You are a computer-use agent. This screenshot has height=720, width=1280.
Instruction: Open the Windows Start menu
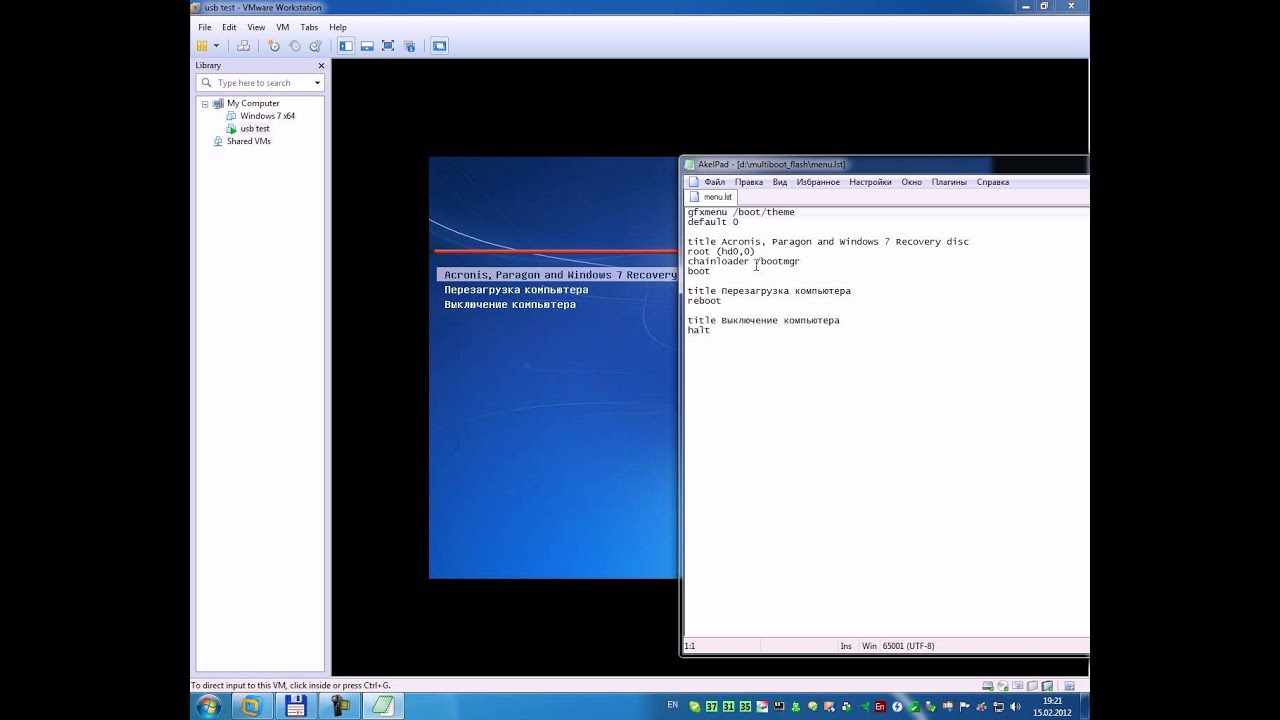point(209,706)
